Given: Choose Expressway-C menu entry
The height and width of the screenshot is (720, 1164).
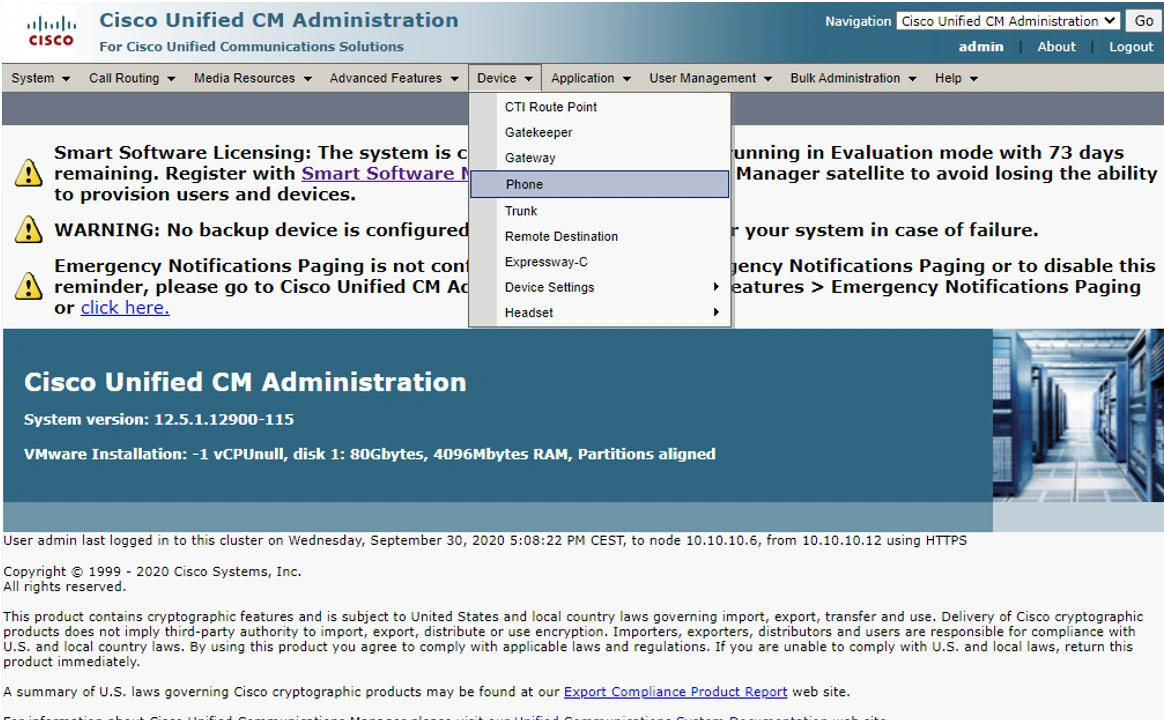Looking at the screenshot, I should [x=600, y=261].
